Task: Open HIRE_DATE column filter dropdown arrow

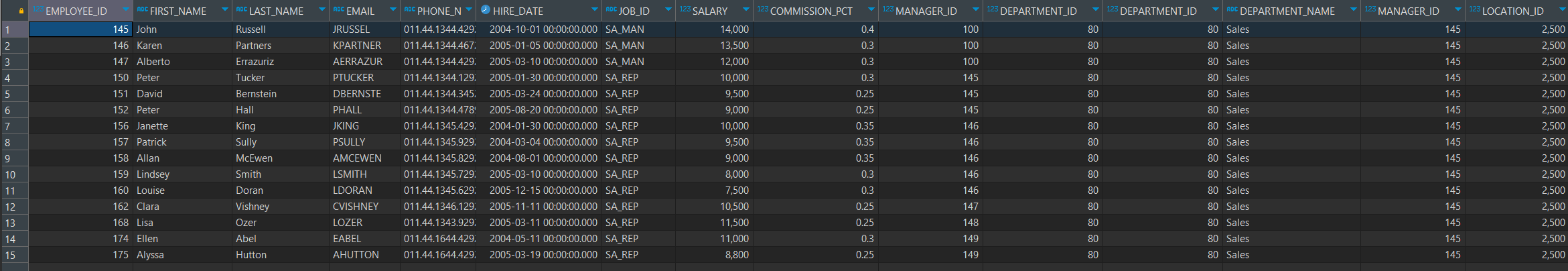Action: point(595,11)
